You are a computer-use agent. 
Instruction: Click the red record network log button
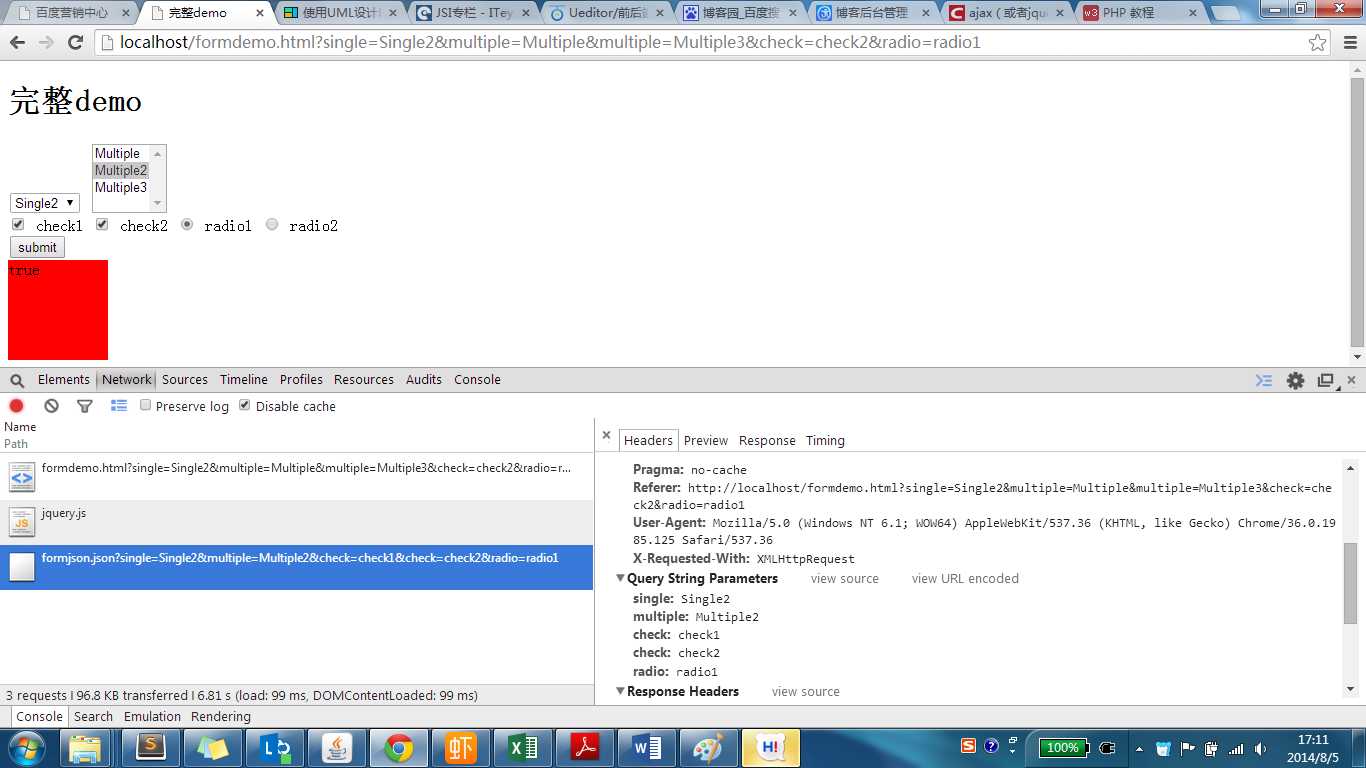click(16, 406)
